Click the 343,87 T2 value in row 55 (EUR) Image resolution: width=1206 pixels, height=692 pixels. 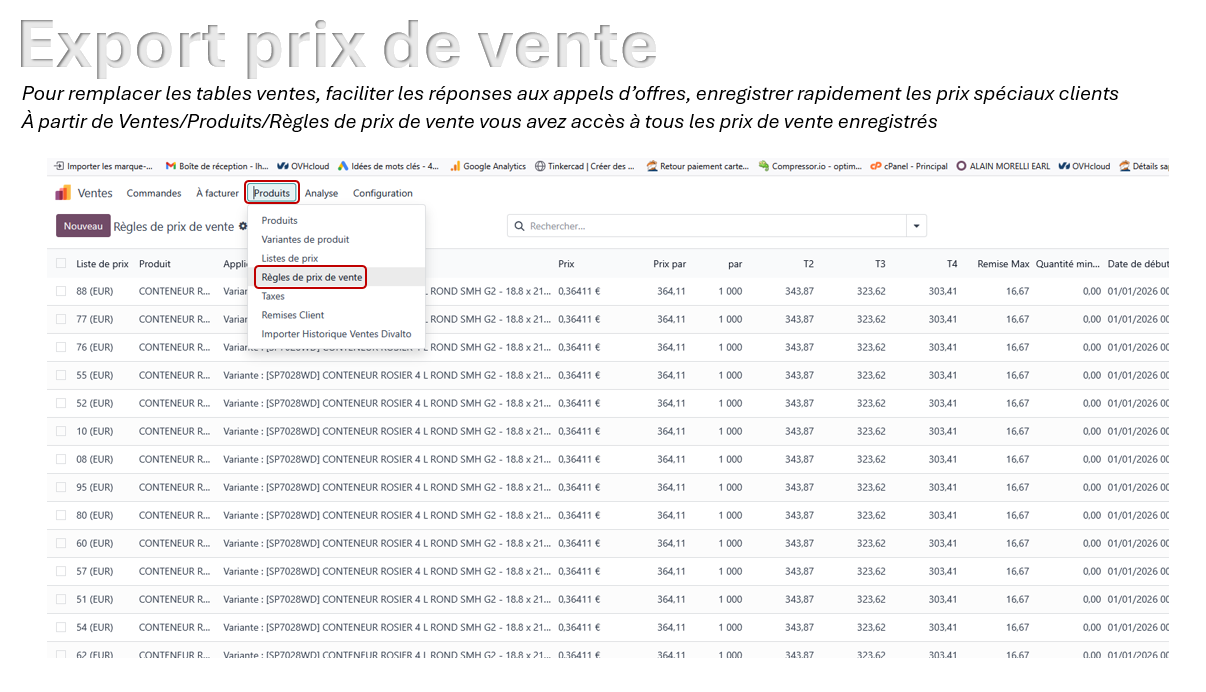point(799,375)
